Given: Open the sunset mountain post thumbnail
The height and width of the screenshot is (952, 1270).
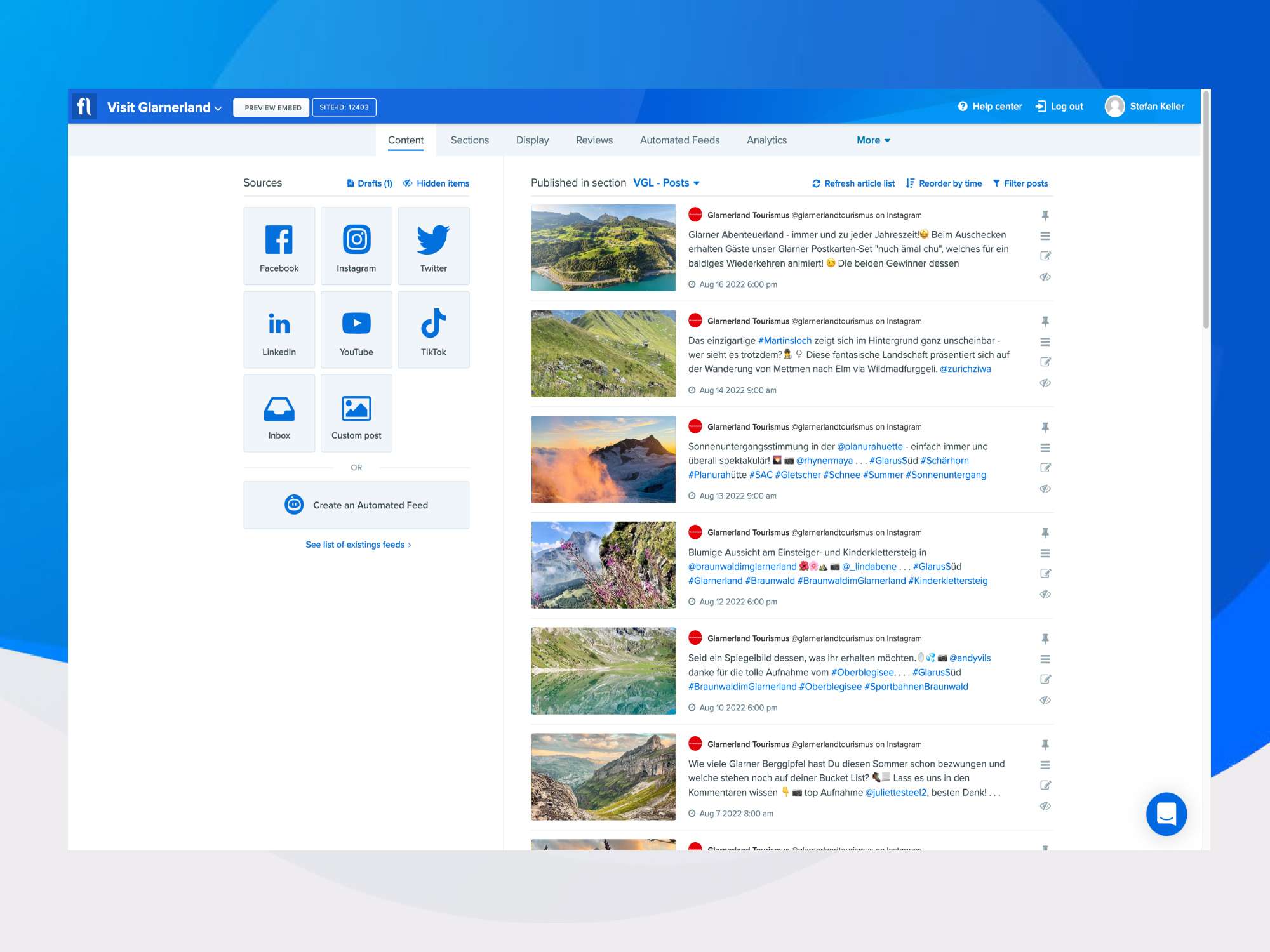Looking at the screenshot, I should point(603,459).
